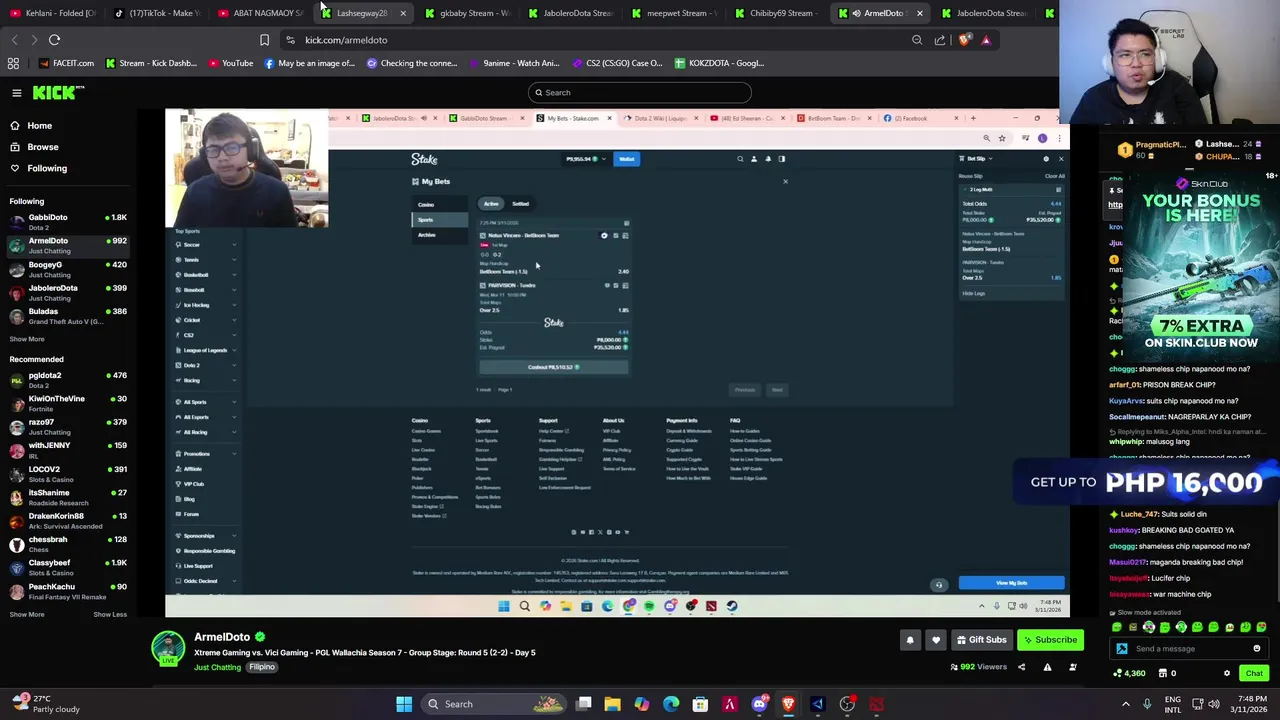Show More recommended channels

point(27,614)
